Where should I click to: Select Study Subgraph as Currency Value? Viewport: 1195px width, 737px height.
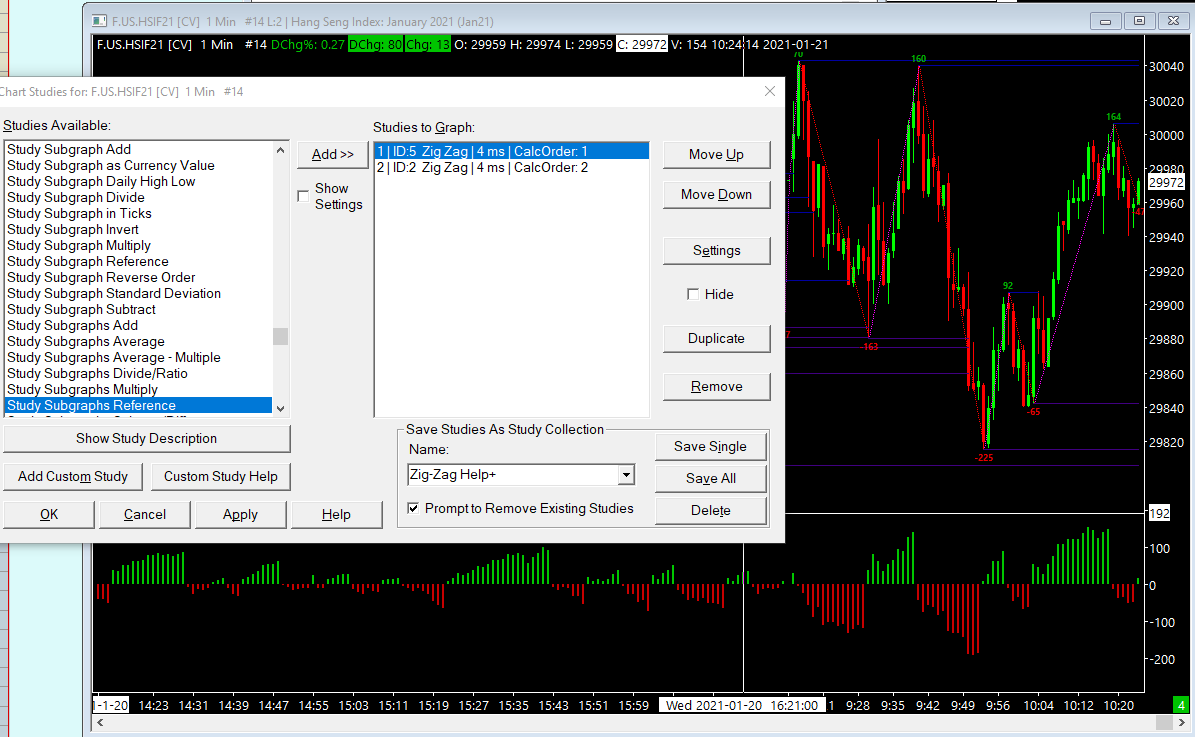click(x=138, y=165)
